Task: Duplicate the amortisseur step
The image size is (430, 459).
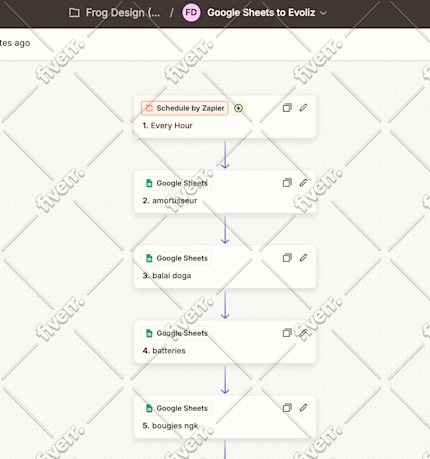Action: (287, 183)
